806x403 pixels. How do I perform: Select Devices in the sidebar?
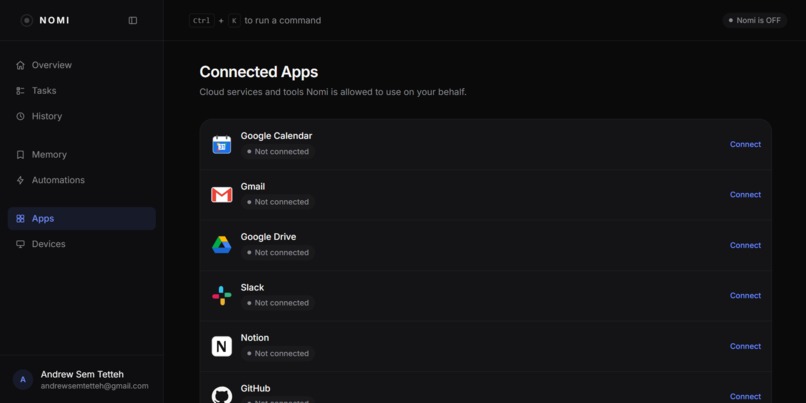click(x=82, y=244)
